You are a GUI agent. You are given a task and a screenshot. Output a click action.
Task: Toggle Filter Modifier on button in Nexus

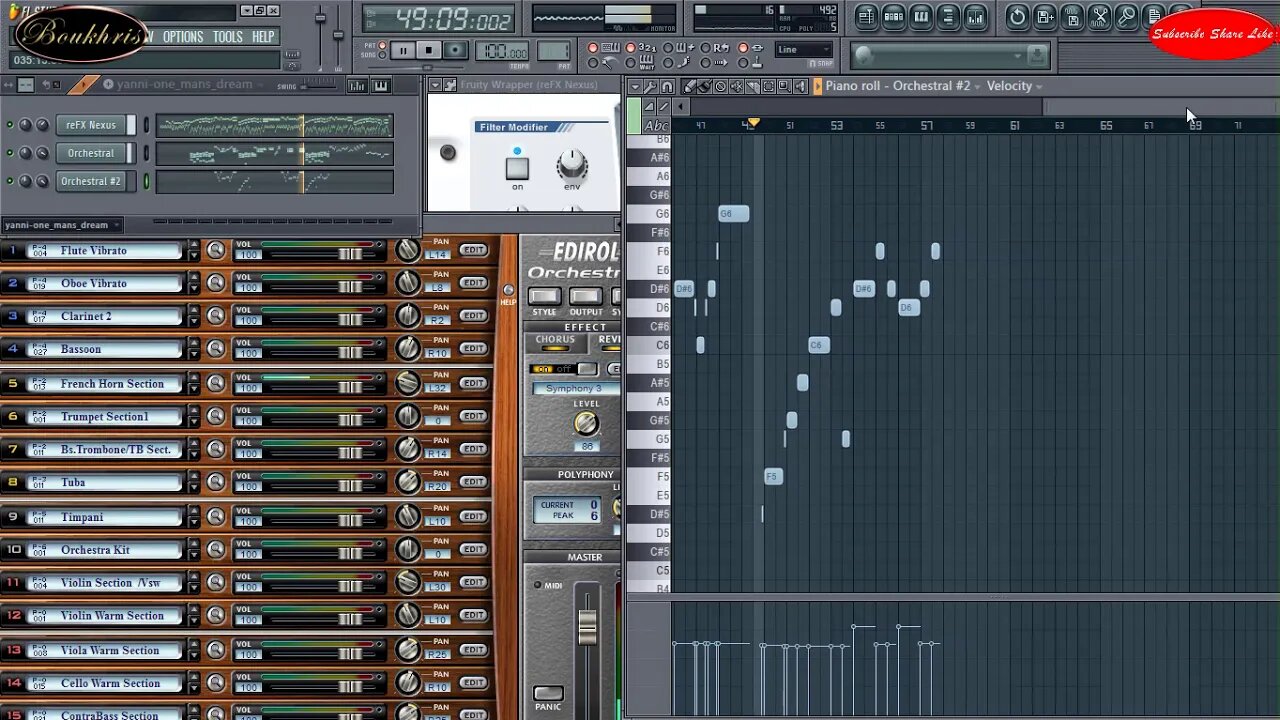pos(517,168)
